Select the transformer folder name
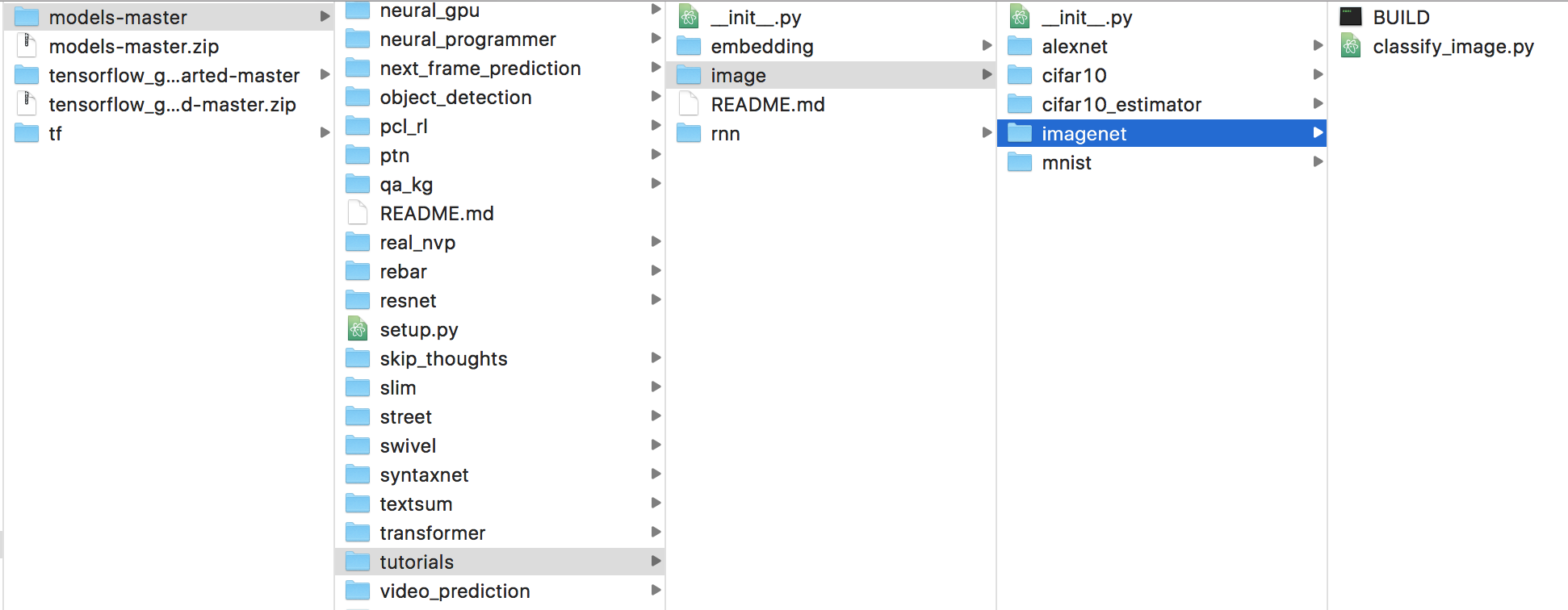 (x=432, y=533)
